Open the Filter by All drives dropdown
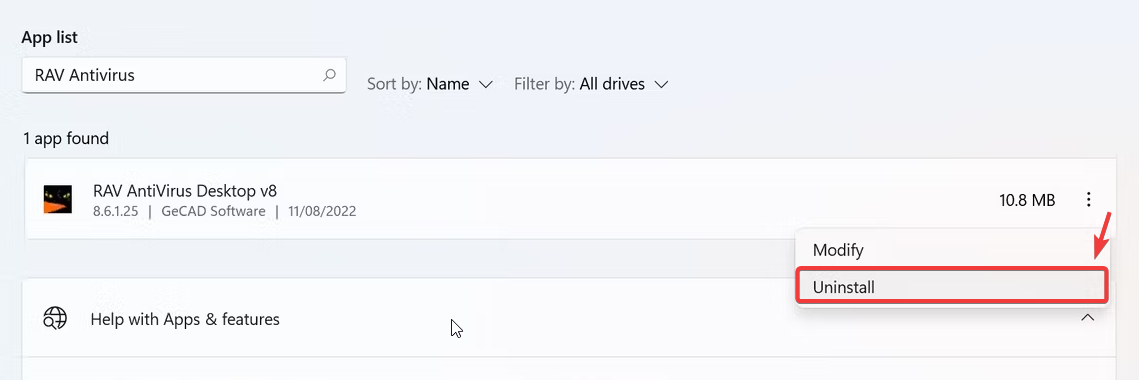1139x380 pixels. coord(591,84)
